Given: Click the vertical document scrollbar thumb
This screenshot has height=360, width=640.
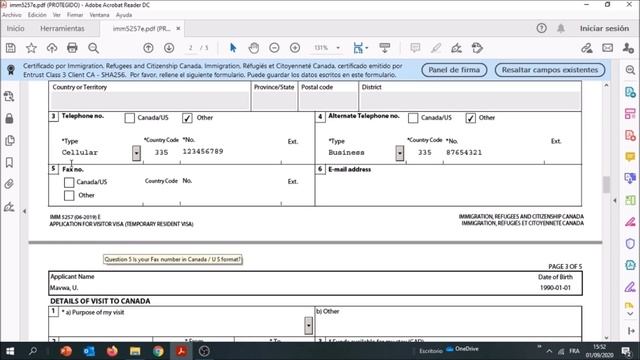Looking at the screenshot, I should pos(606,184).
